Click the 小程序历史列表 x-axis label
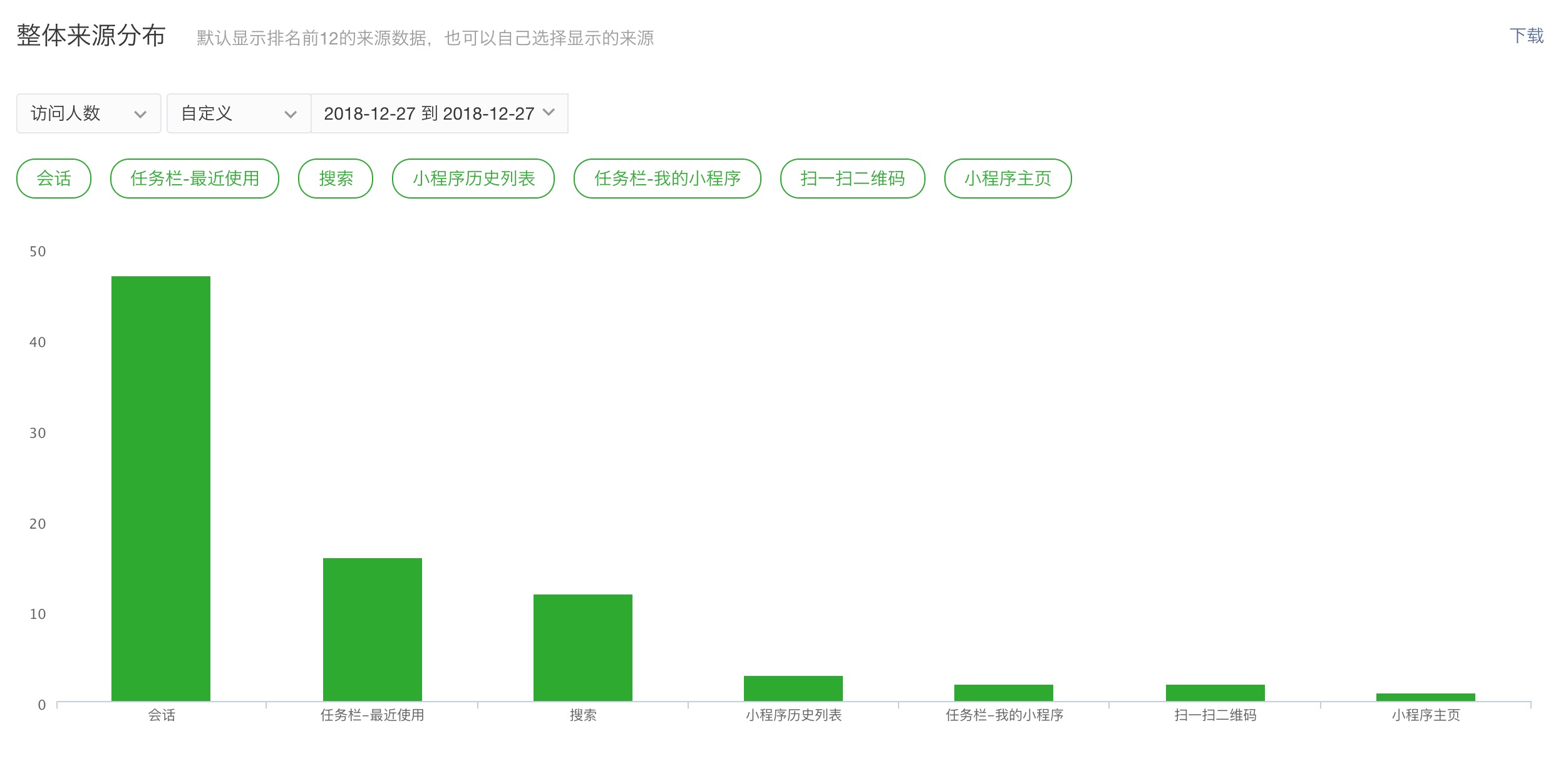Image resolution: width=1568 pixels, height=758 pixels. (793, 715)
